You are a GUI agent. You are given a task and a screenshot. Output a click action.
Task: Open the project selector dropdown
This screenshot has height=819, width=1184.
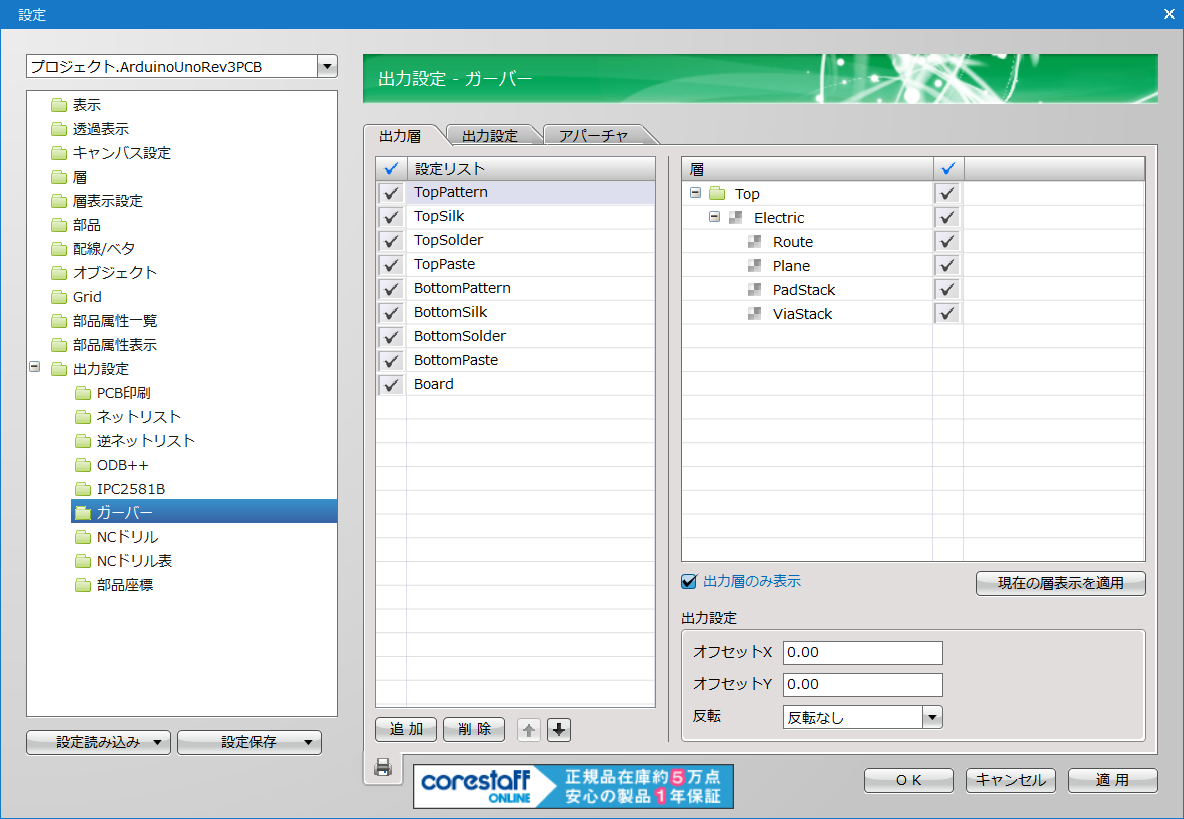[x=327, y=67]
